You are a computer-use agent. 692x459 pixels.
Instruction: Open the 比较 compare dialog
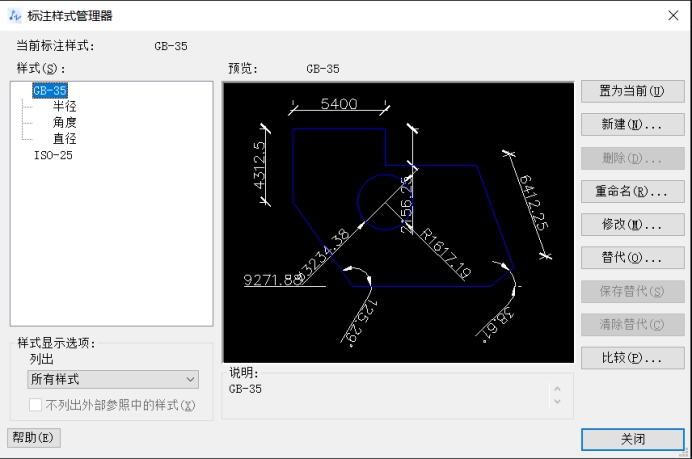632,357
